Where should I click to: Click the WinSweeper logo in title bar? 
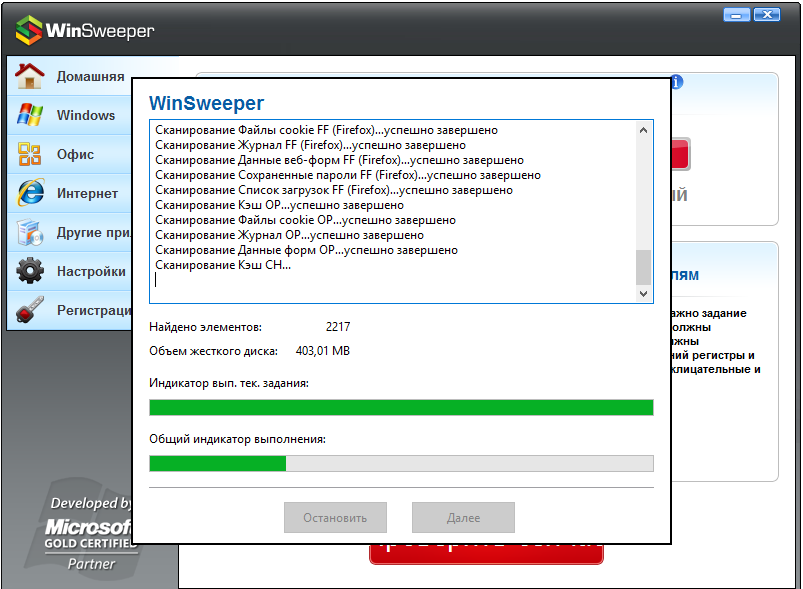click(29, 30)
